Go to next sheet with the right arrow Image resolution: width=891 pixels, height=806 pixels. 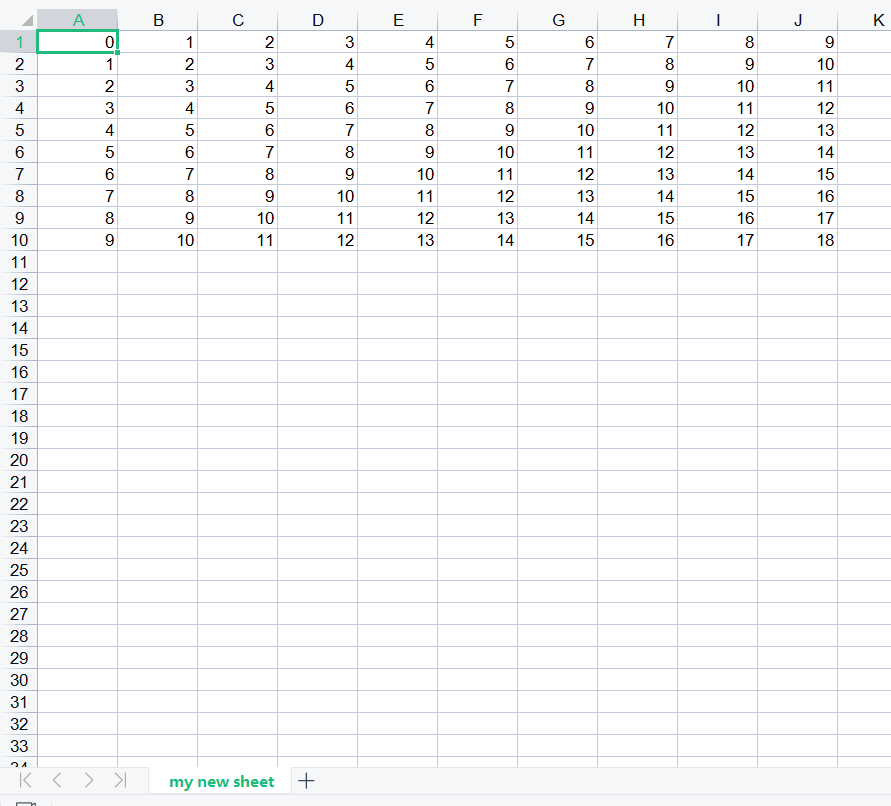tap(89, 780)
